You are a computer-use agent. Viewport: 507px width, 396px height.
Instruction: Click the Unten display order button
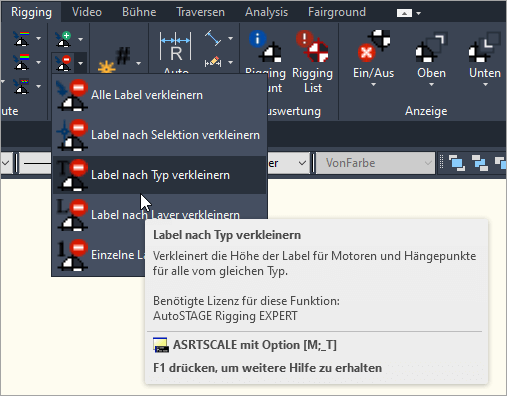coord(485,58)
